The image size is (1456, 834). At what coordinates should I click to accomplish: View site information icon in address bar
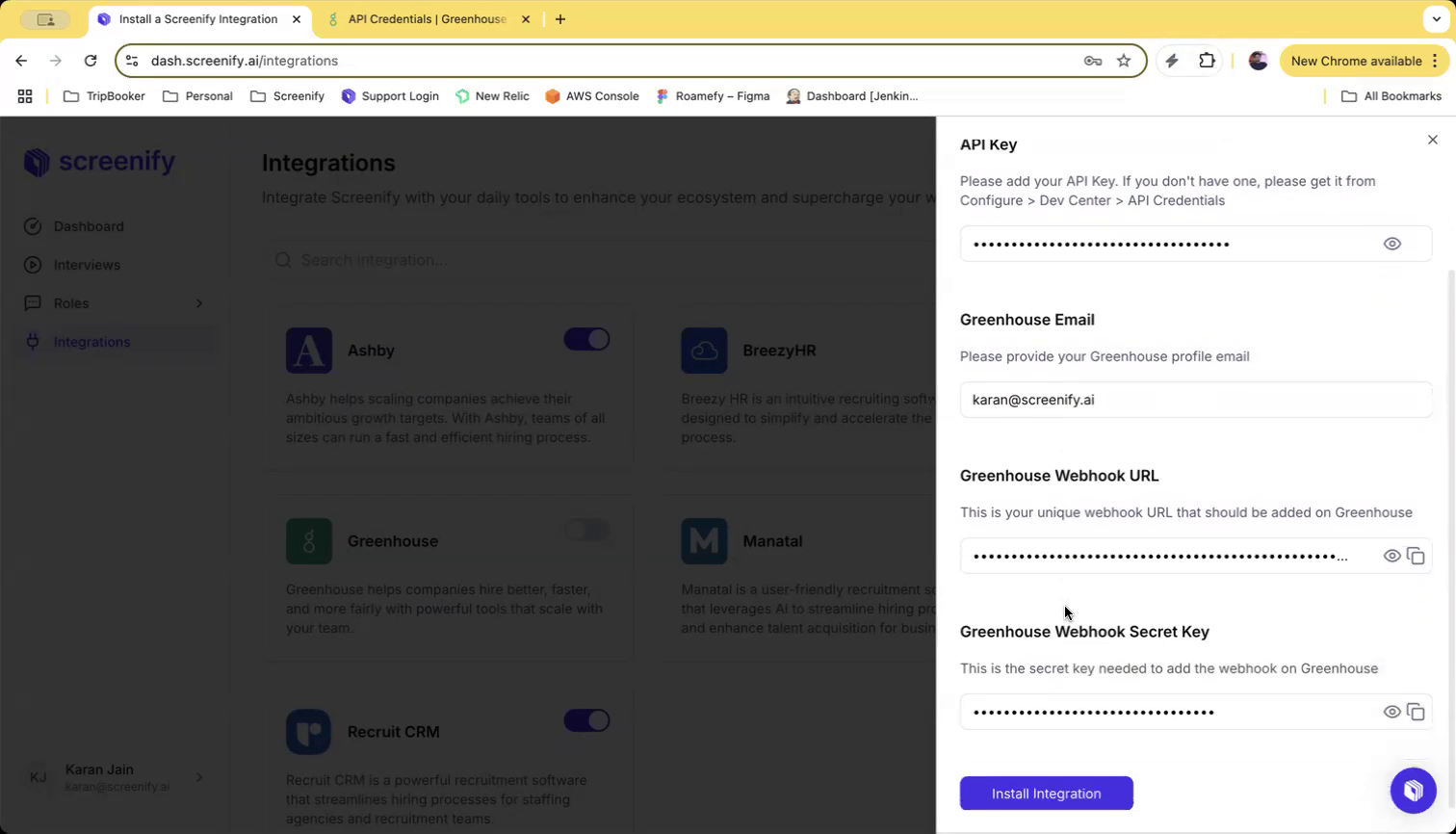click(x=132, y=61)
